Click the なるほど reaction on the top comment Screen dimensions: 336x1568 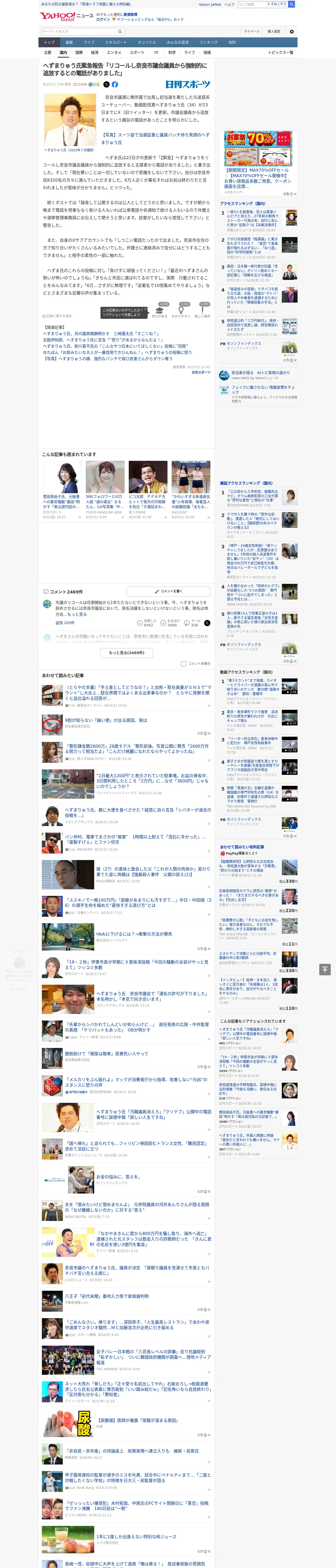170,623
